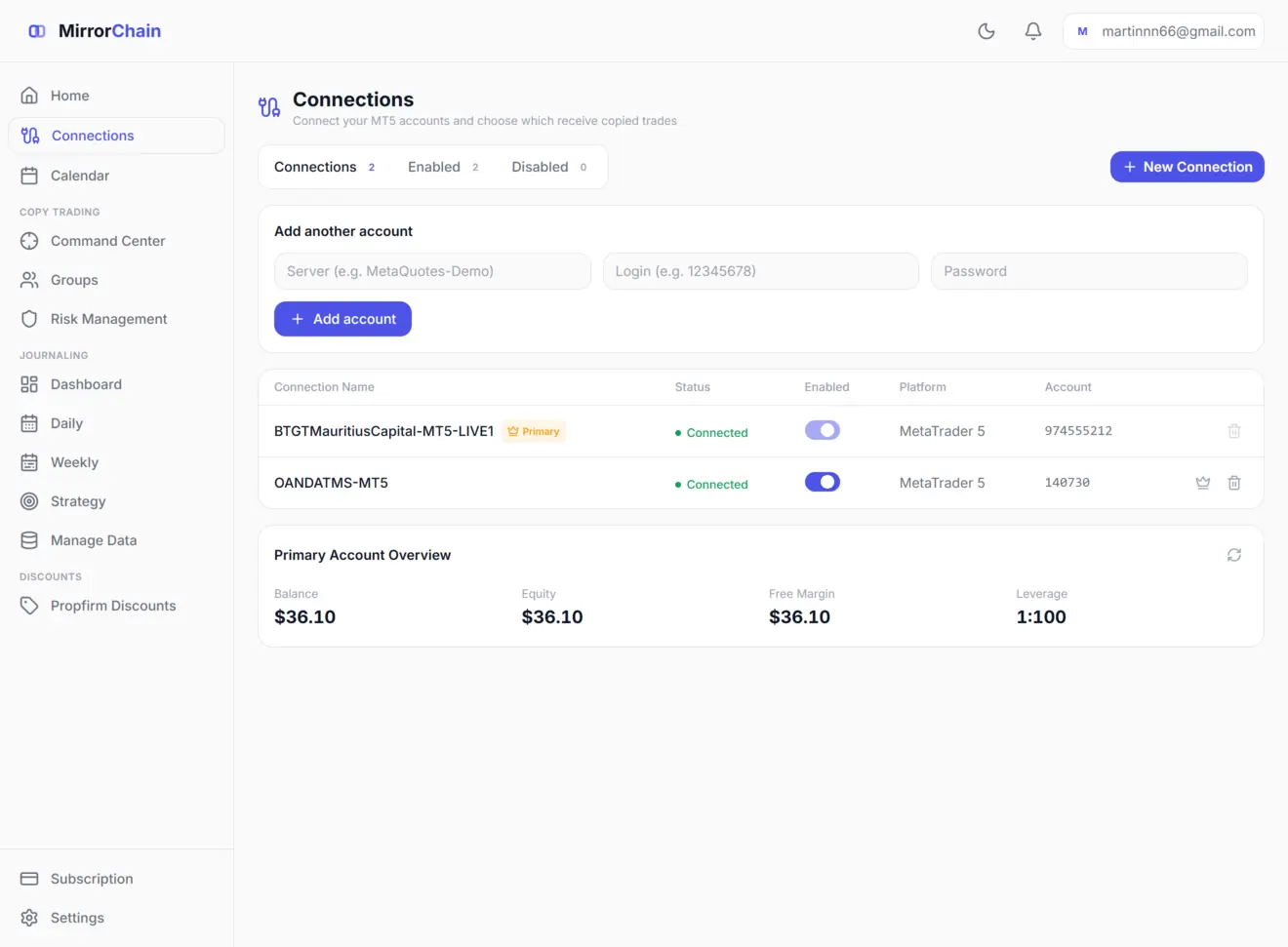The height and width of the screenshot is (947, 1288).
Task: Switch to the Enabled 2 tab
Action: click(x=443, y=167)
